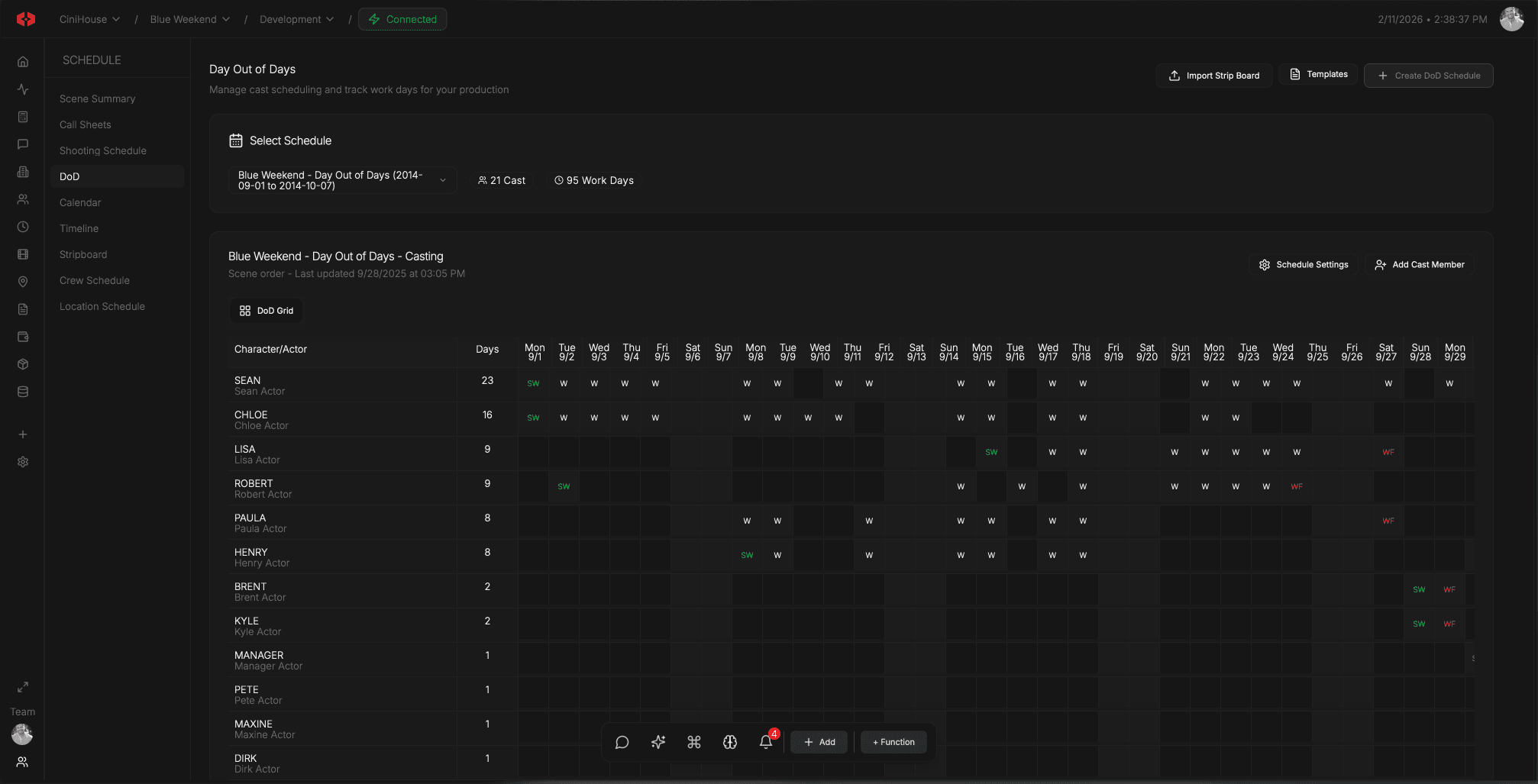This screenshot has width=1538, height=784.
Task: Click the expand arrows icon above Team
Action: [x=23, y=687]
